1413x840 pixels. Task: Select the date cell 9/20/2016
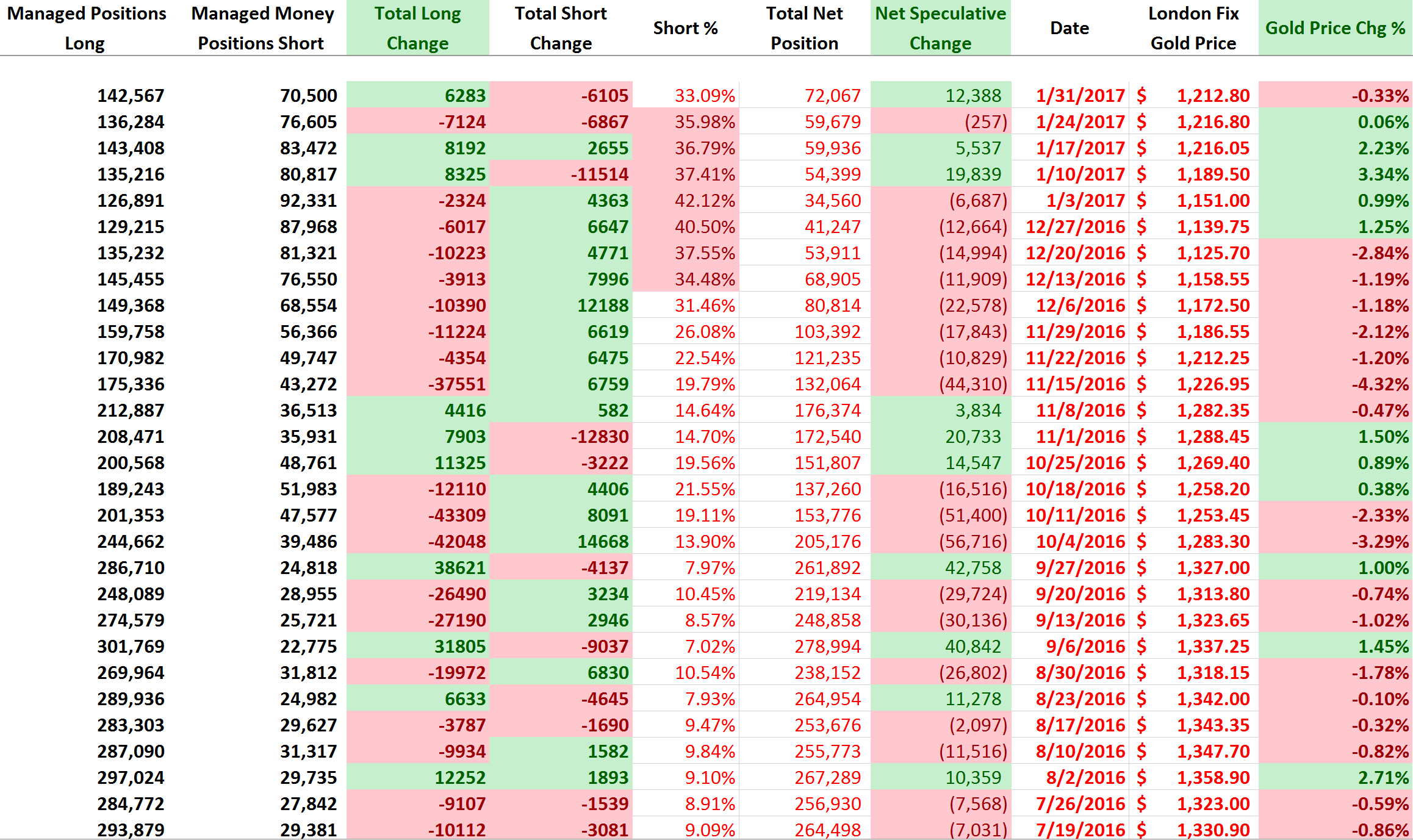[x=1070, y=594]
